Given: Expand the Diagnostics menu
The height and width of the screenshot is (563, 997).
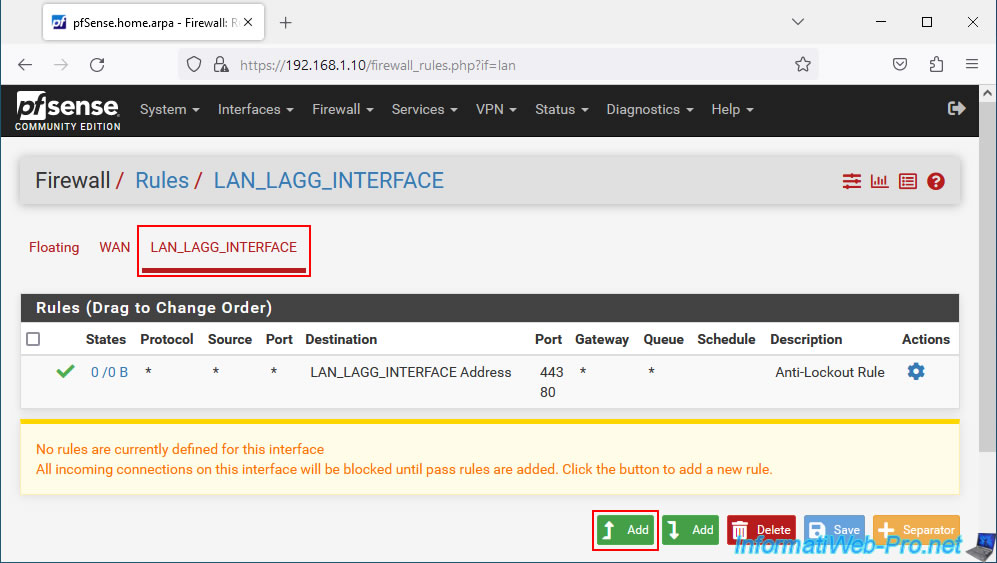Looking at the screenshot, I should tap(650, 109).
